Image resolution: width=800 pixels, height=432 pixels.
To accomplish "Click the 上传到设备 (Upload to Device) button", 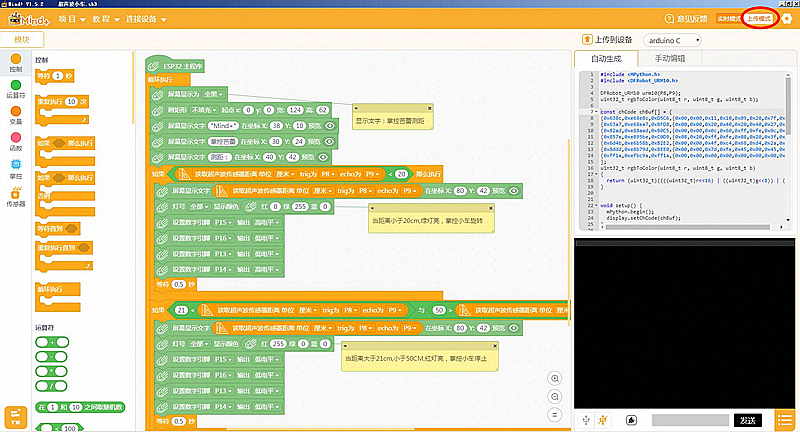I will click(x=606, y=40).
